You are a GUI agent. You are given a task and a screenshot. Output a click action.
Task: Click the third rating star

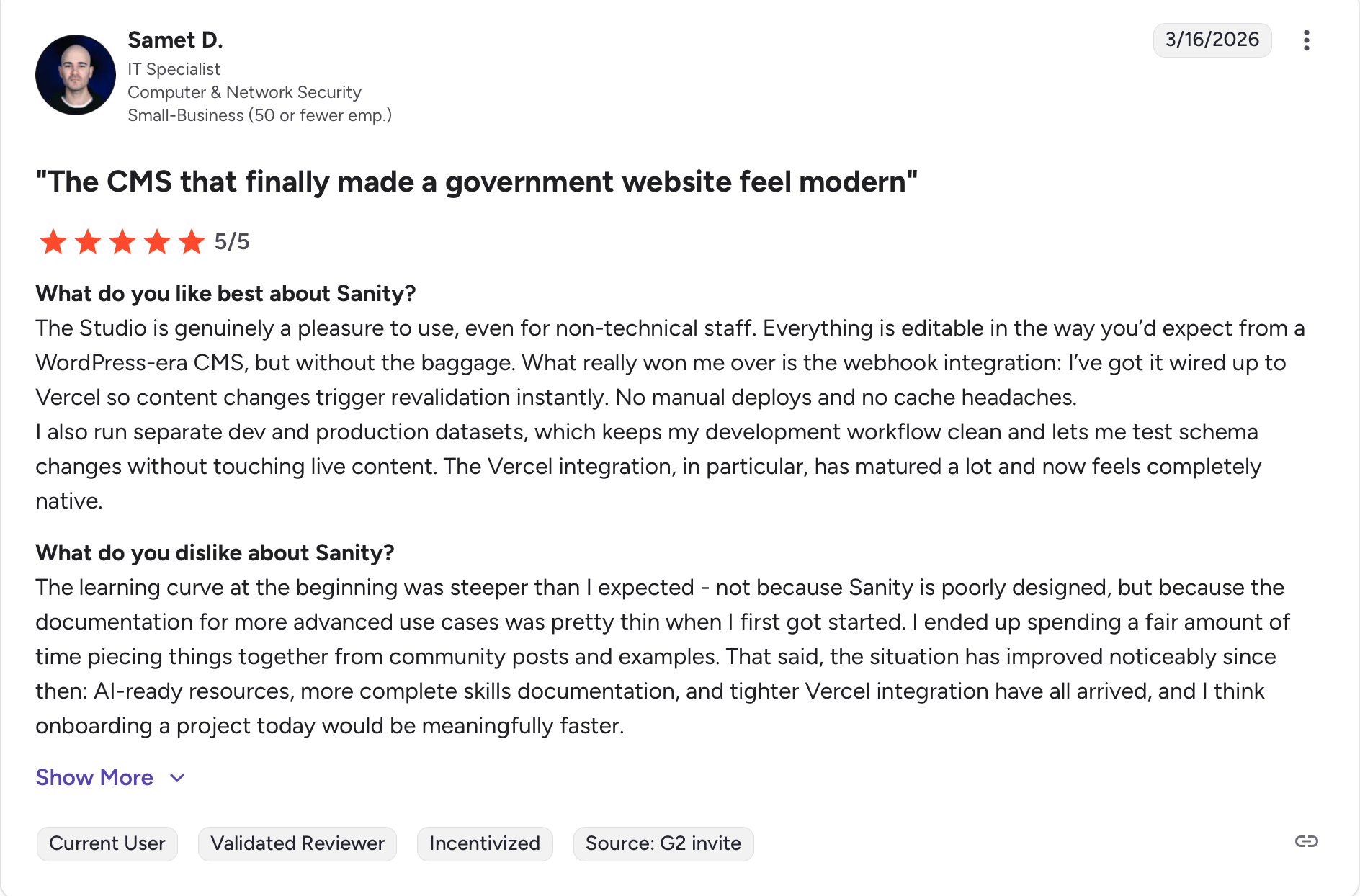(122, 242)
